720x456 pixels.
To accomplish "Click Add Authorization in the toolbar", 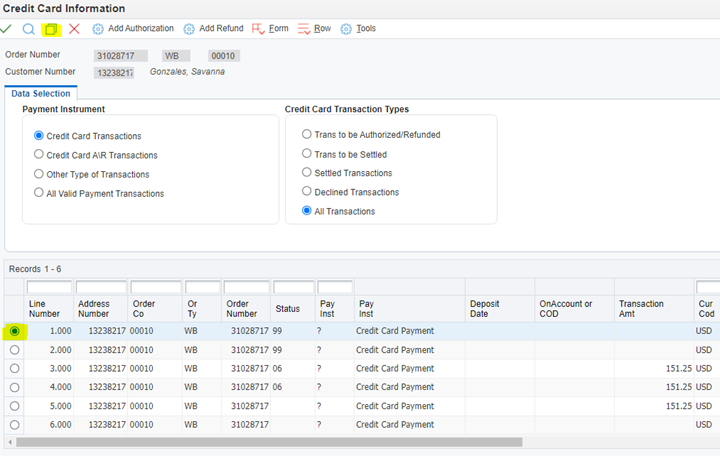I will [x=141, y=28].
